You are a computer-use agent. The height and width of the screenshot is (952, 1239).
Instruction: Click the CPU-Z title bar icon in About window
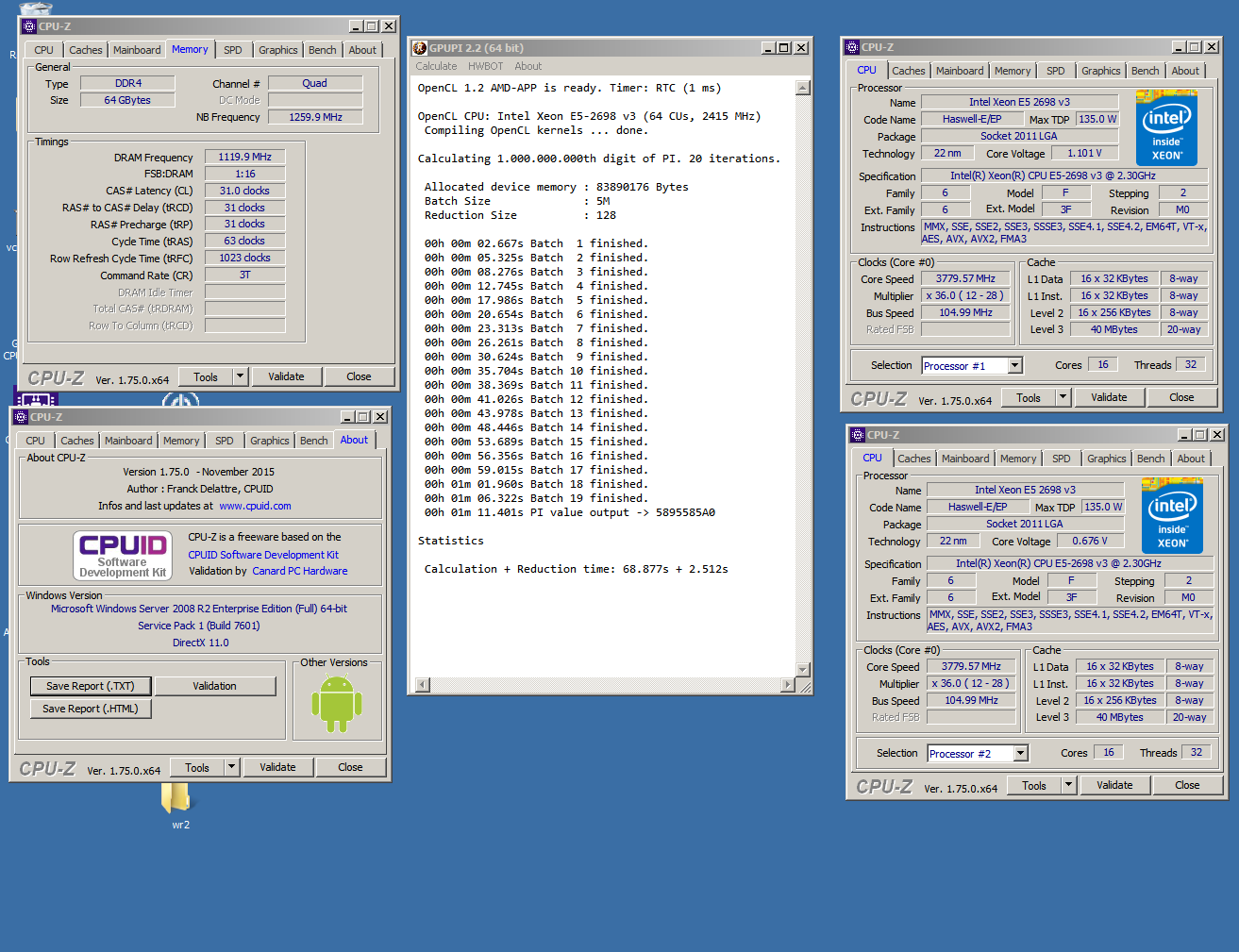21,417
